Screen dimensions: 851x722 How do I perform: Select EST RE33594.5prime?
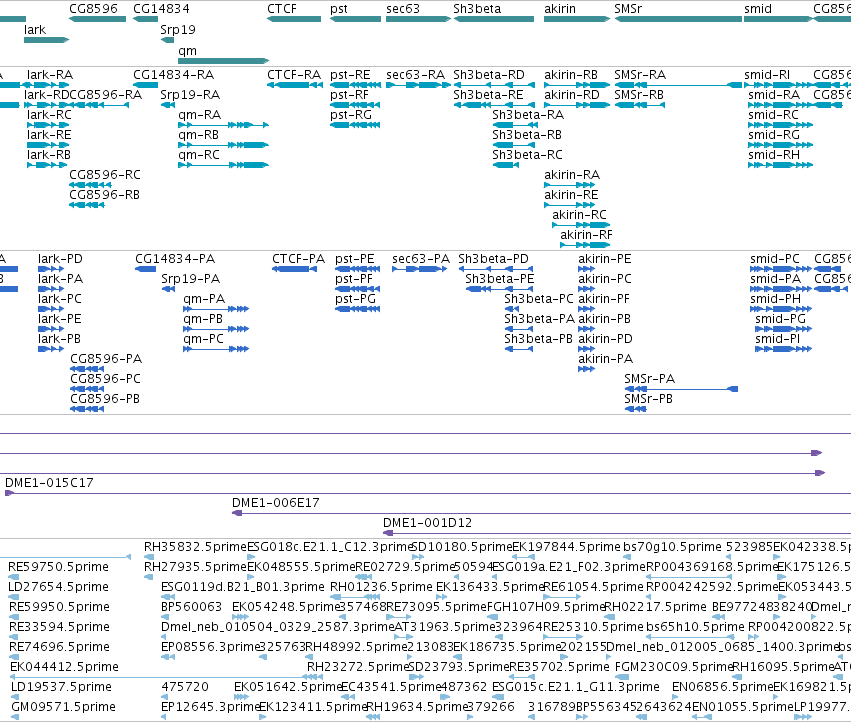[59, 627]
